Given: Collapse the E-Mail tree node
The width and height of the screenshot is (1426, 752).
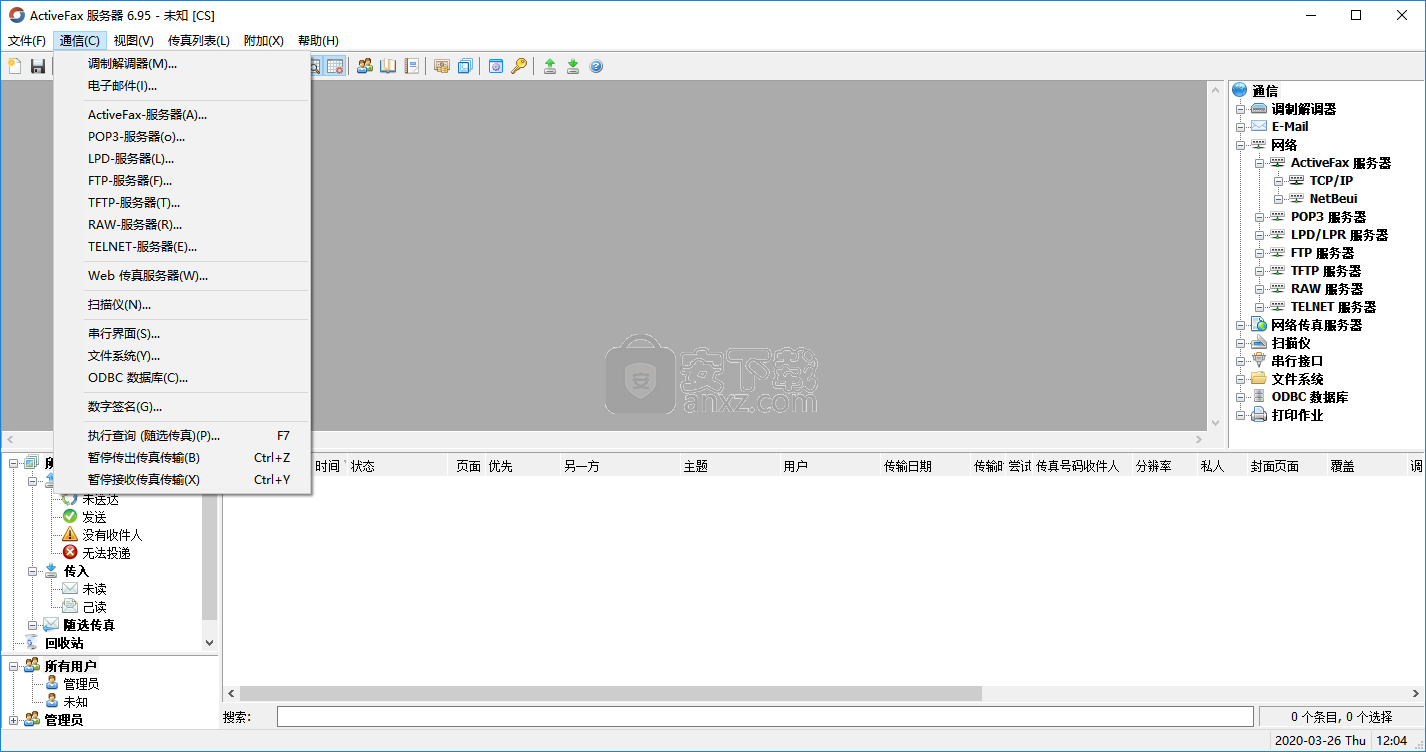Looking at the screenshot, I should [x=1241, y=127].
